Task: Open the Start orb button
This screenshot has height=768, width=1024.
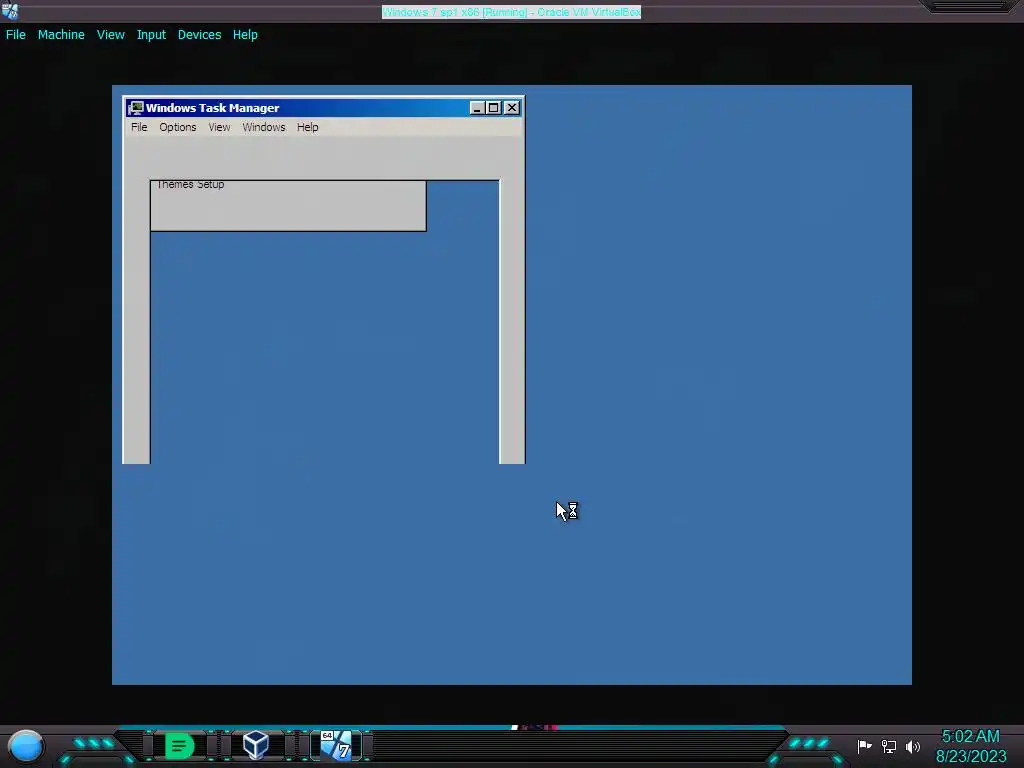Action: (x=26, y=747)
